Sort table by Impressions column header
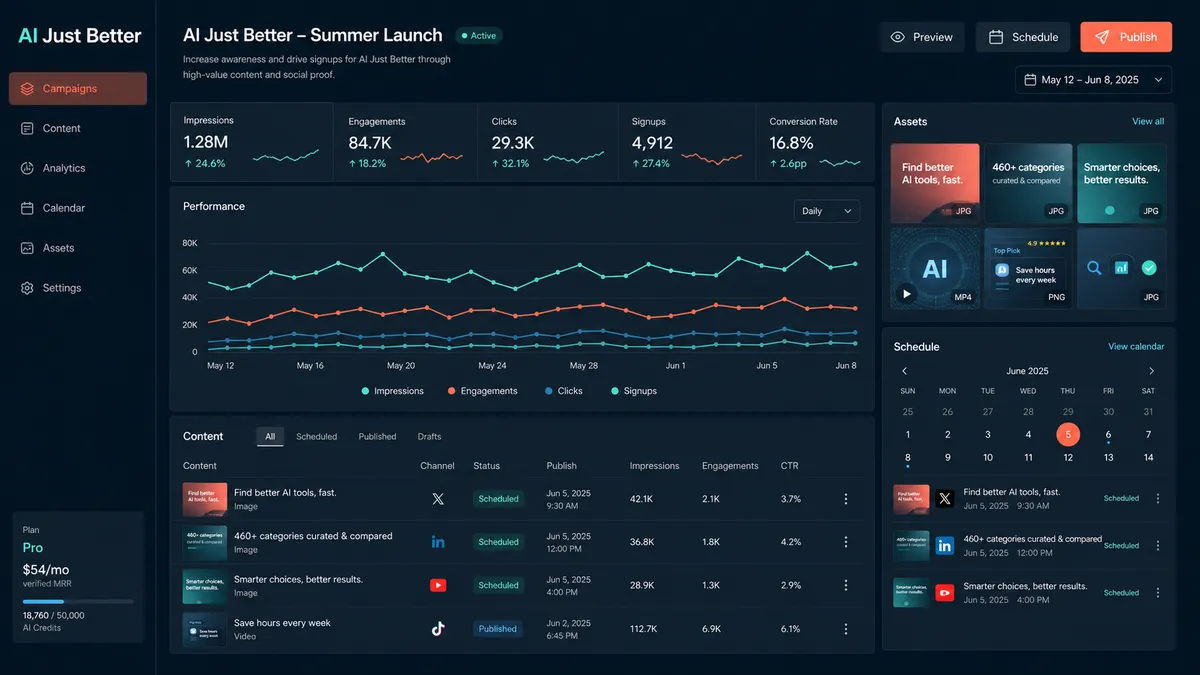The width and height of the screenshot is (1200, 675). tap(654, 466)
